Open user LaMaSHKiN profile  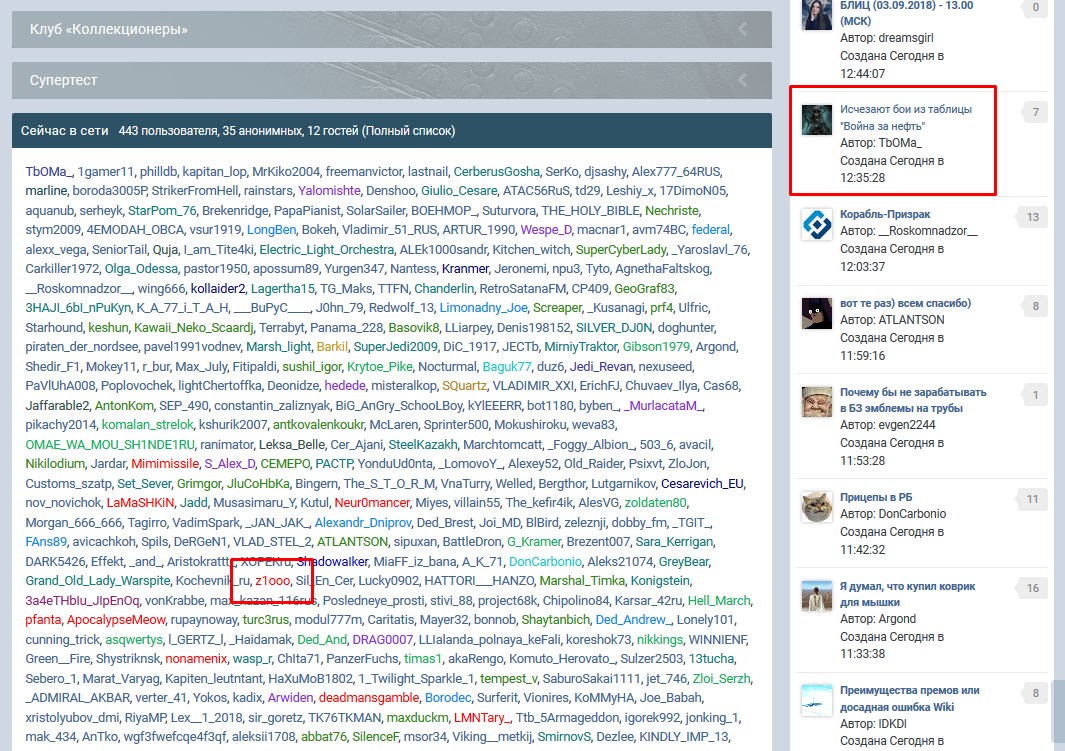click(x=140, y=502)
